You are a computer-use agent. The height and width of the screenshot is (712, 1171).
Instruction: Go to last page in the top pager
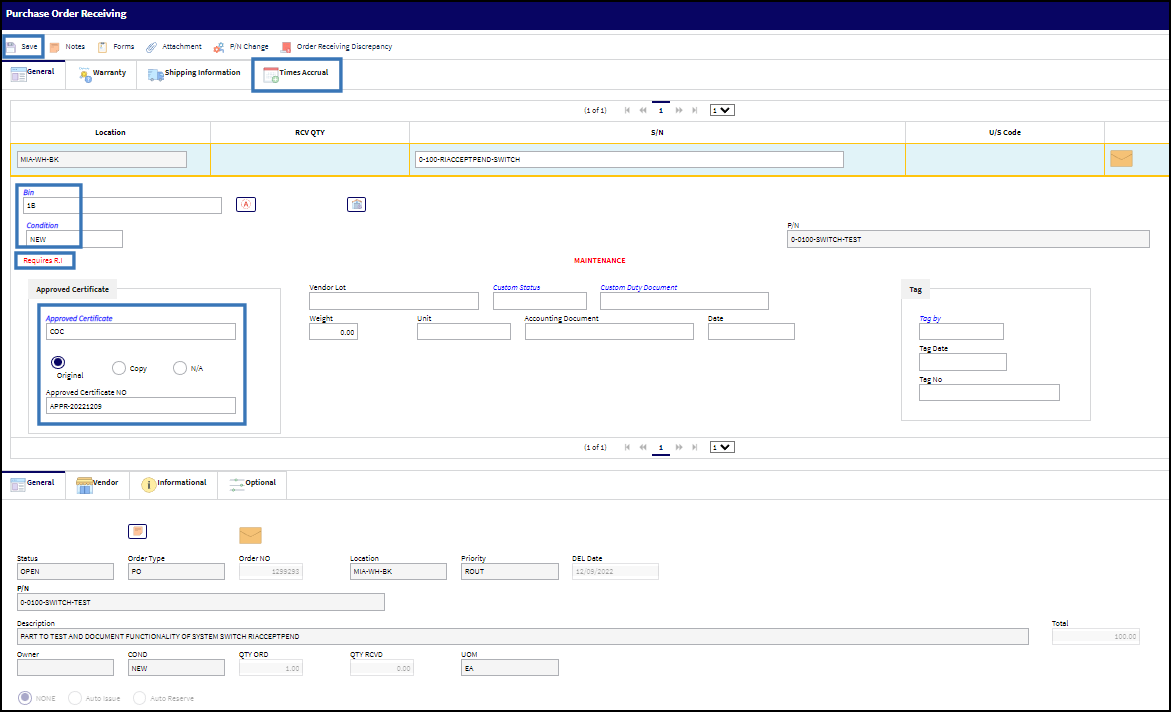tap(695, 111)
